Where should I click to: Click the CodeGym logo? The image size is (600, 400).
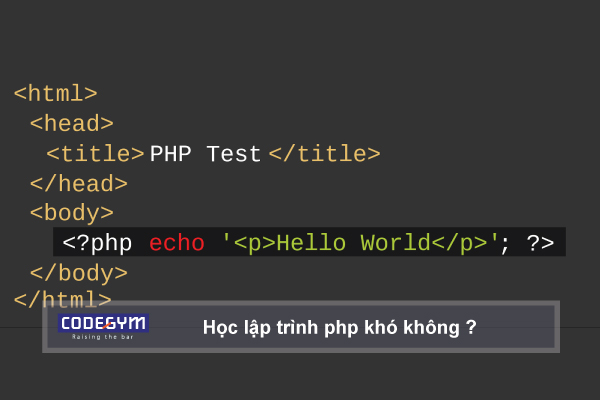103,323
